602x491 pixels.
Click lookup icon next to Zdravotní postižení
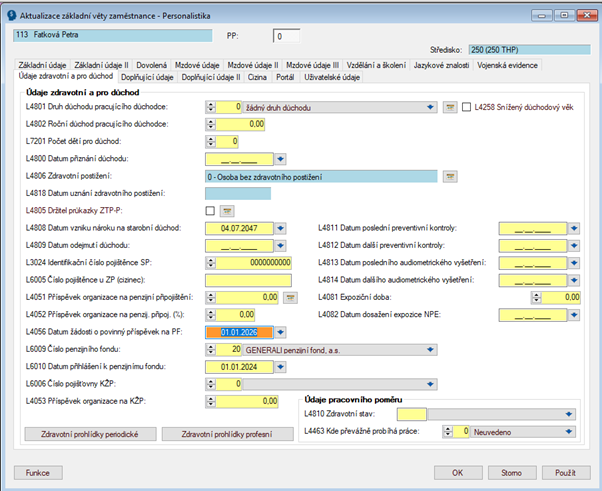point(450,176)
